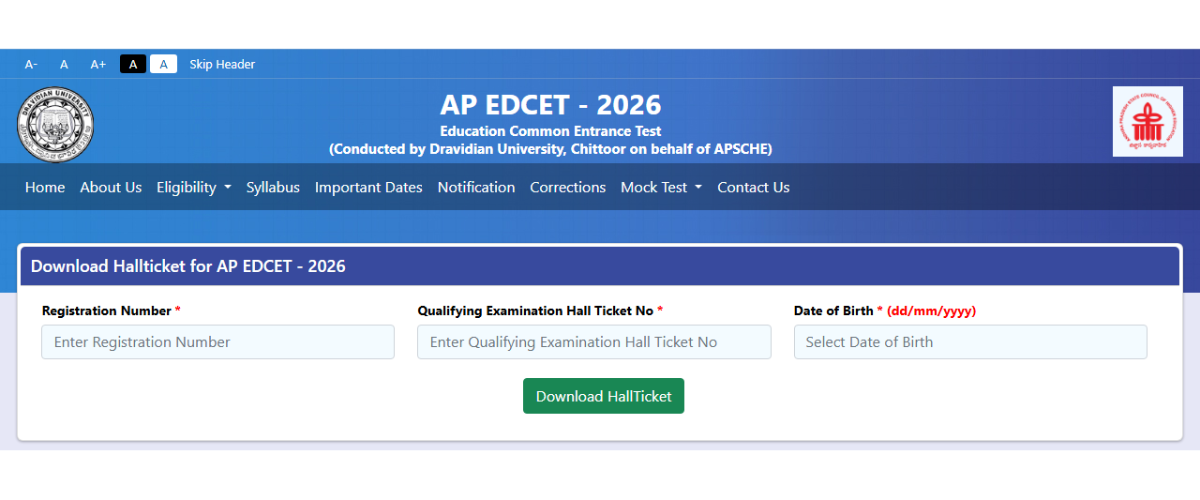The width and height of the screenshot is (1200, 500).
Task: Decrease font size with A- button
Action: (31, 64)
